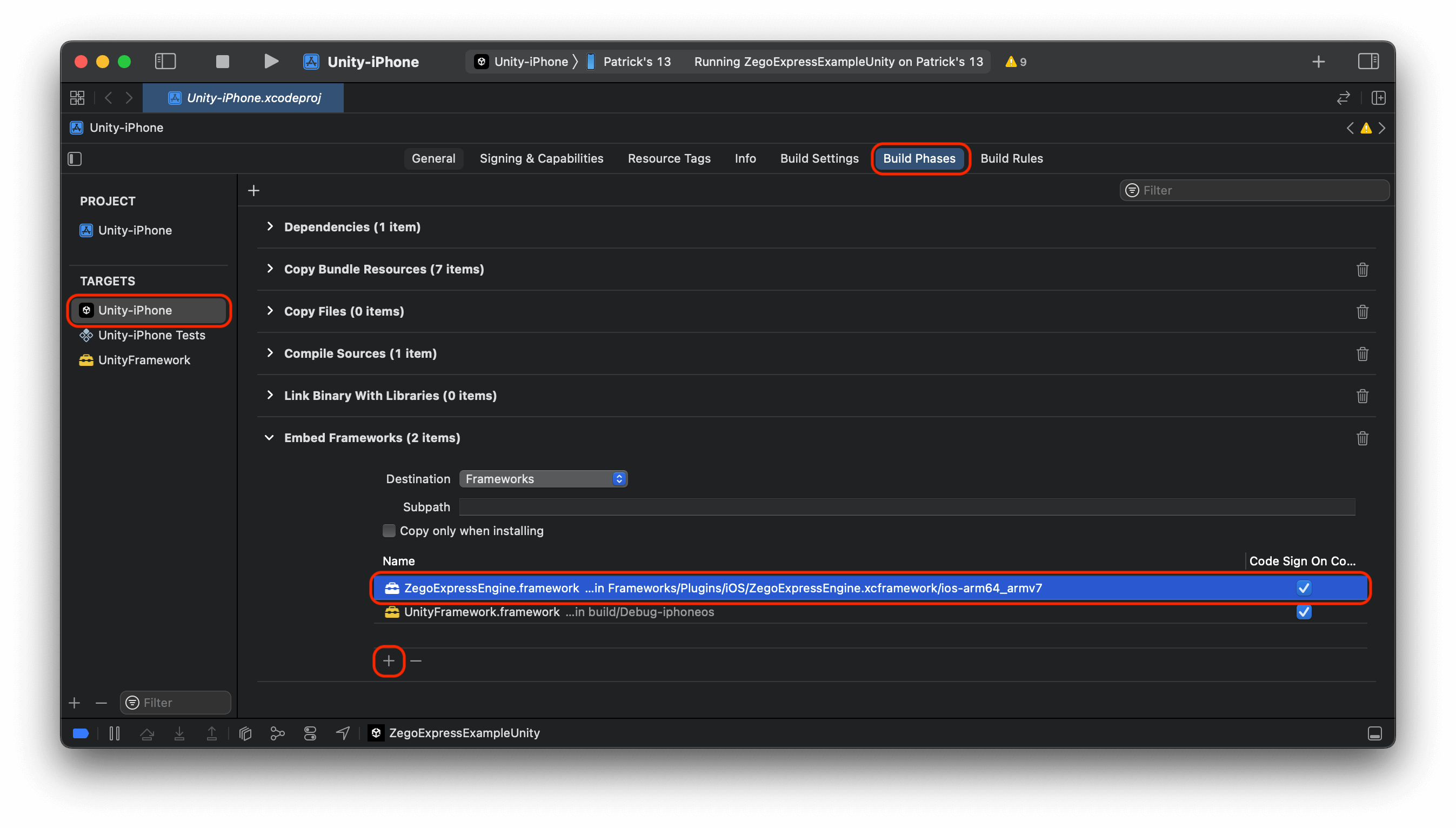
Task: Click the Simulate Location arrow icon
Action: coord(343,733)
